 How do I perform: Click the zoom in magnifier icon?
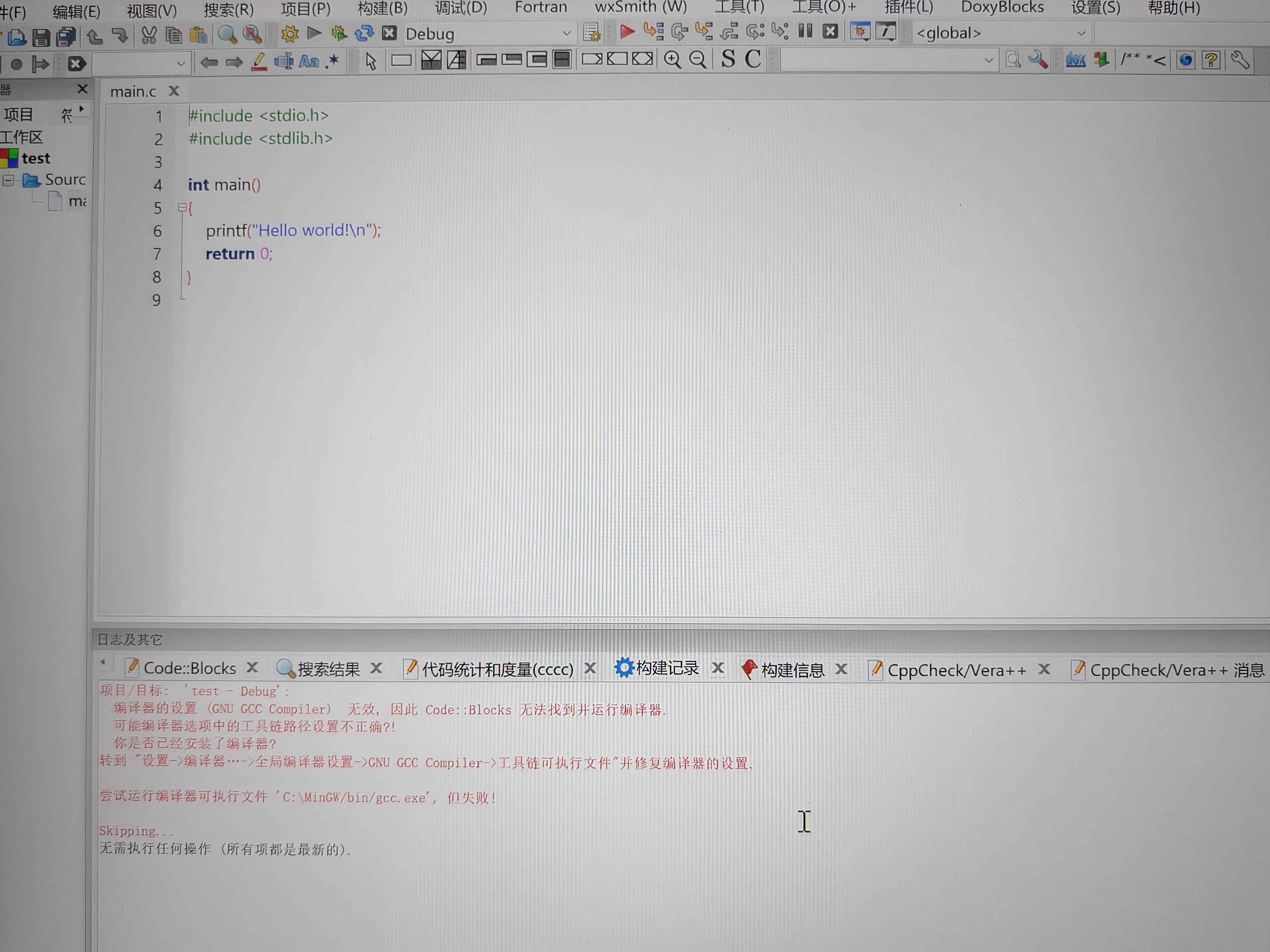click(672, 60)
